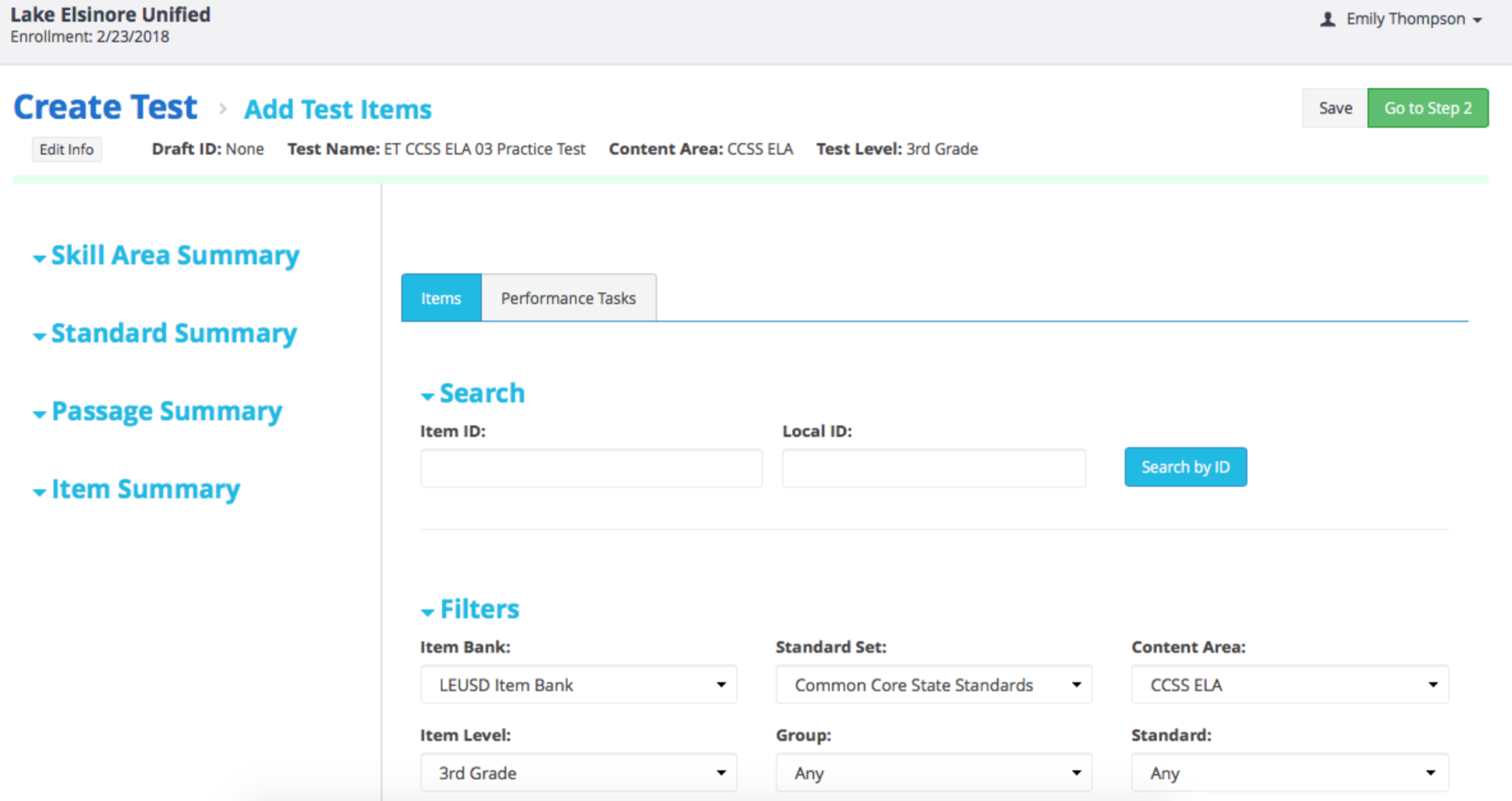The height and width of the screenshot is (801, 1512).
Task: Collapse the Standard Summary section
Action: point(173,334)
